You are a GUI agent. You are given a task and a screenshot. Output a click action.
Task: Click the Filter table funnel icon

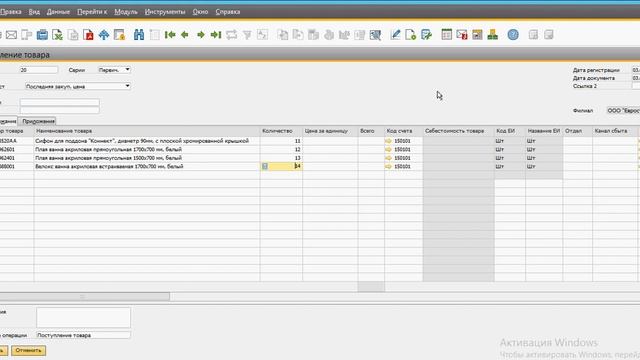pyautogui.click(x=247, y=35)
